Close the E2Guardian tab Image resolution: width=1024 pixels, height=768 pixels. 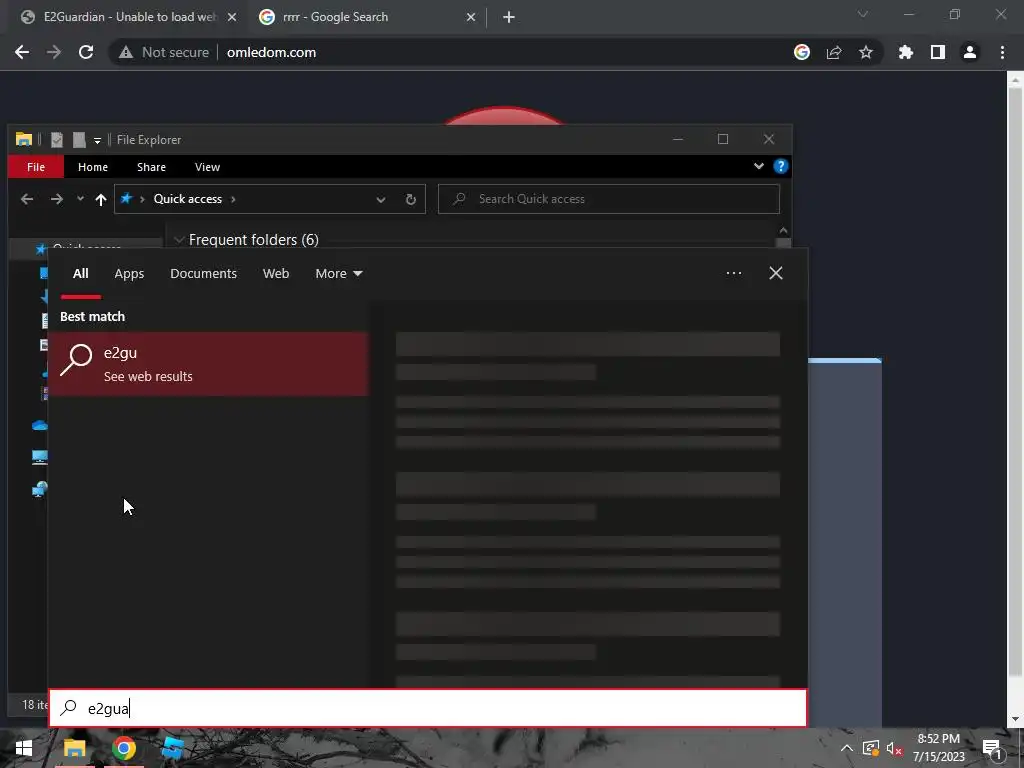click(231, 17)
